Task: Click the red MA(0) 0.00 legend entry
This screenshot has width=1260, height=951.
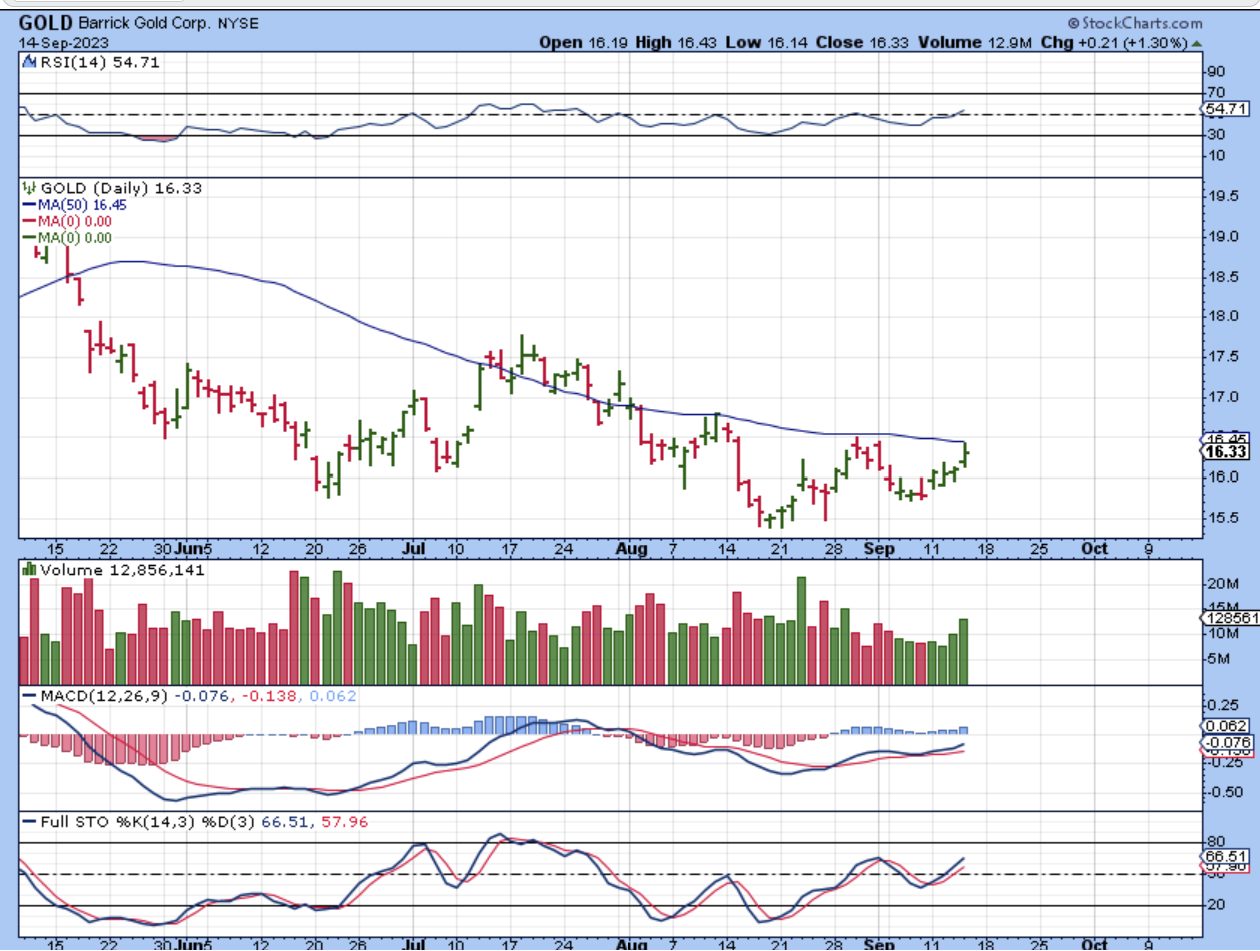Action: coord(67,221)
